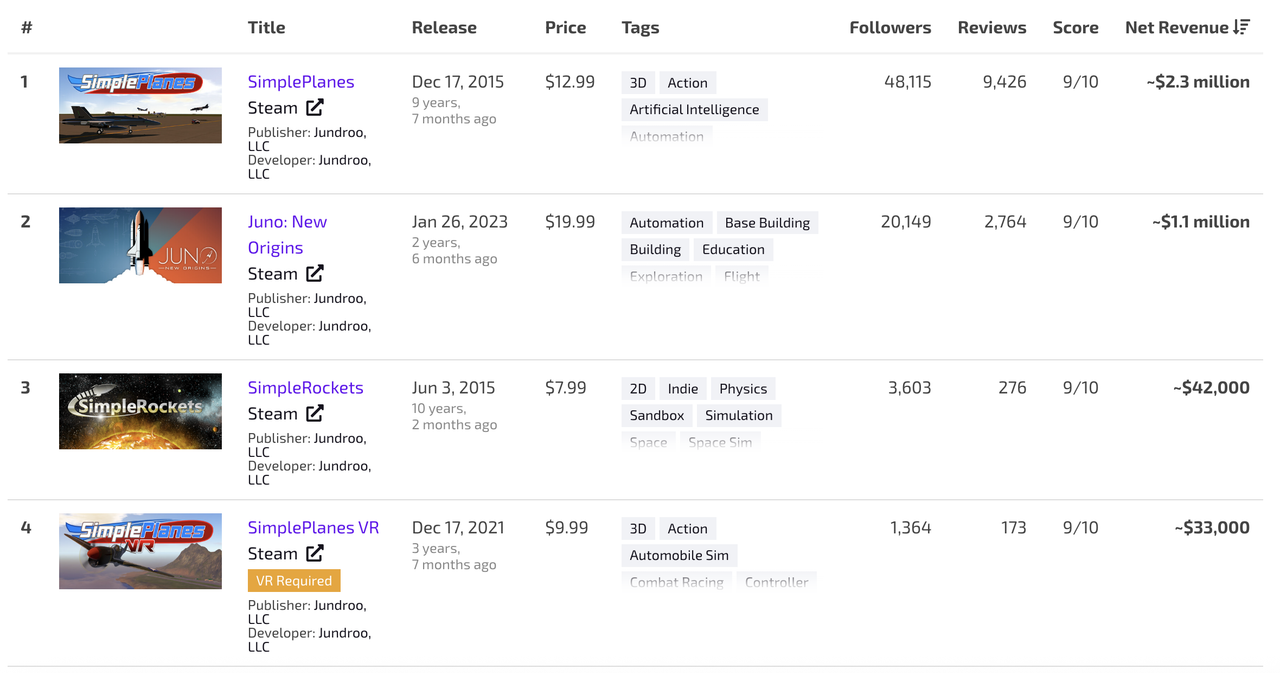Click the 48,115 followers value
The height and width of the screenshot is (673, 1280).
click(x=908, y=82)
